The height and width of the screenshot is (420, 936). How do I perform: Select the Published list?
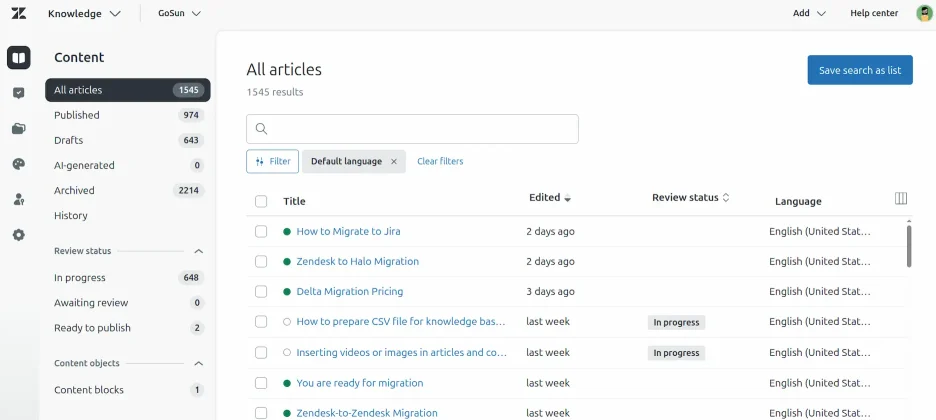point(128,115)
